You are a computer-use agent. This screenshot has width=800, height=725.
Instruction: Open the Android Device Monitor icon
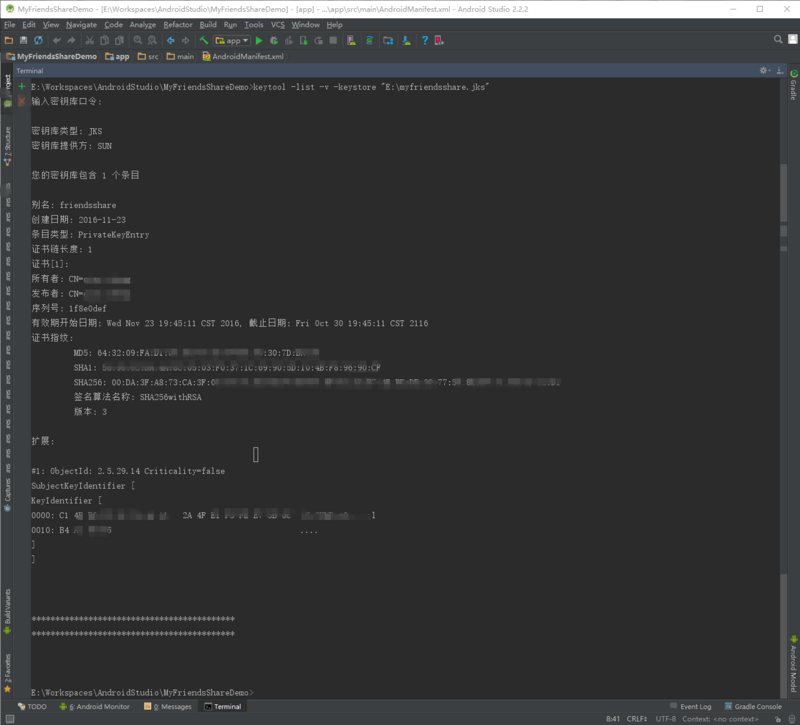point(439,40)
